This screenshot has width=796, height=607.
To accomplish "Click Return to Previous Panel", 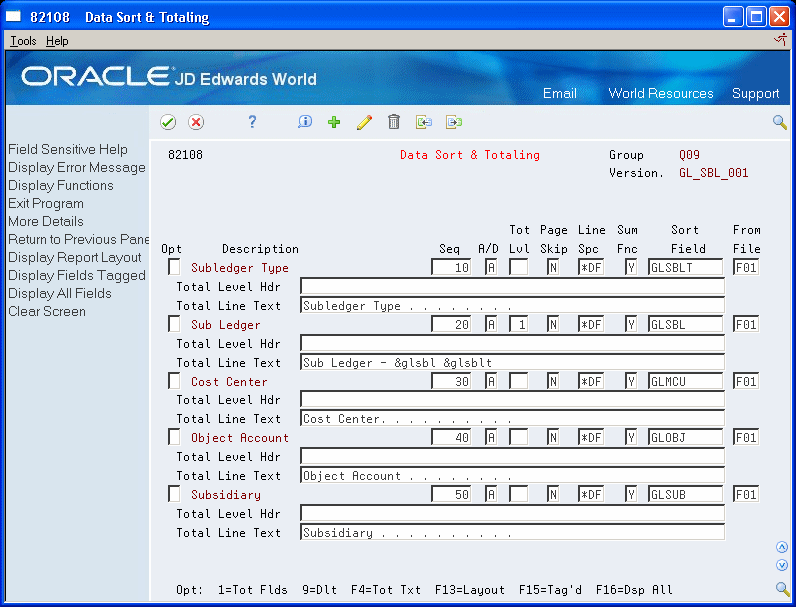I will coord(79,239).
